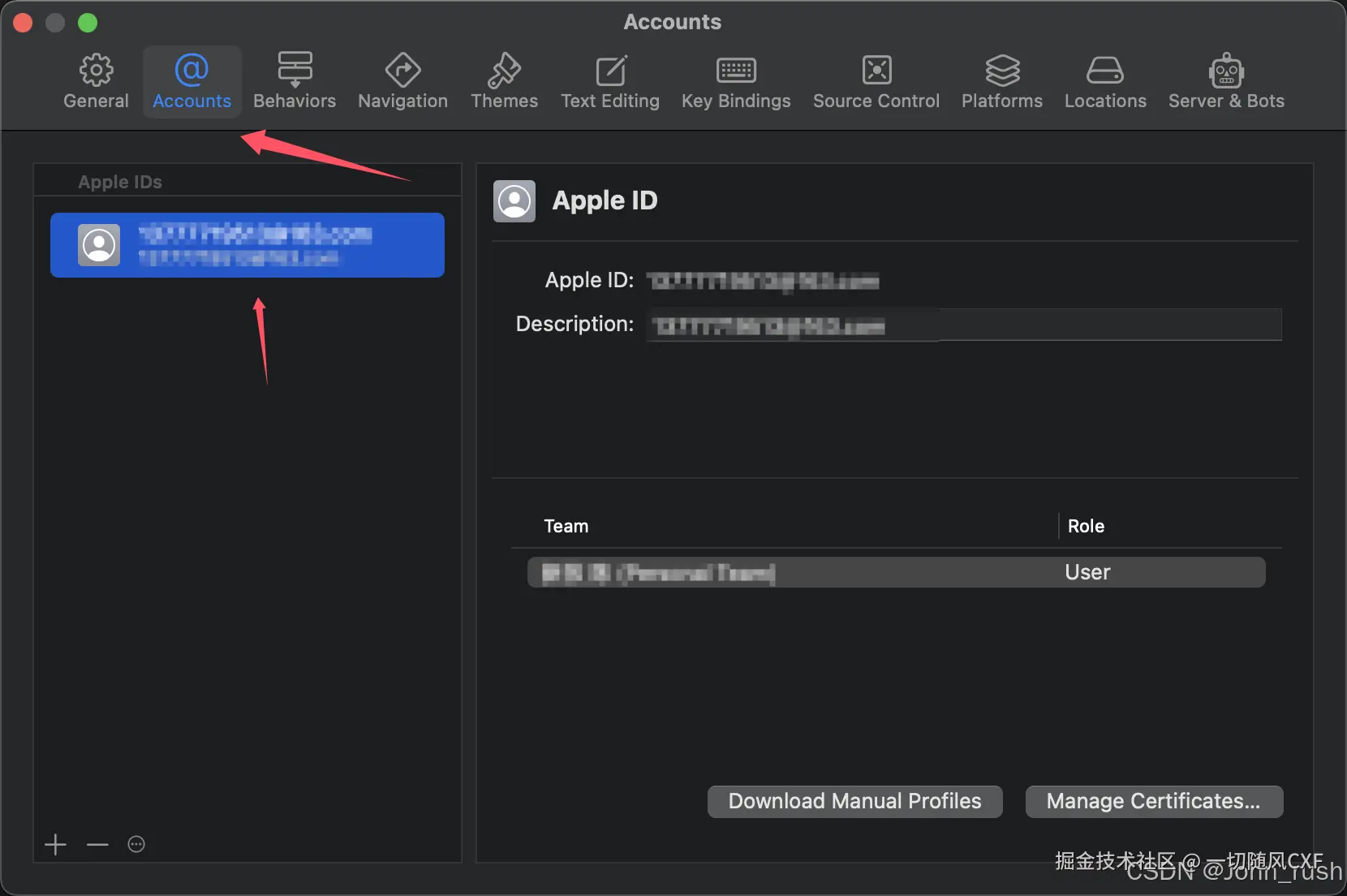Open the Themes paintbrush icon

click(504, 70)
